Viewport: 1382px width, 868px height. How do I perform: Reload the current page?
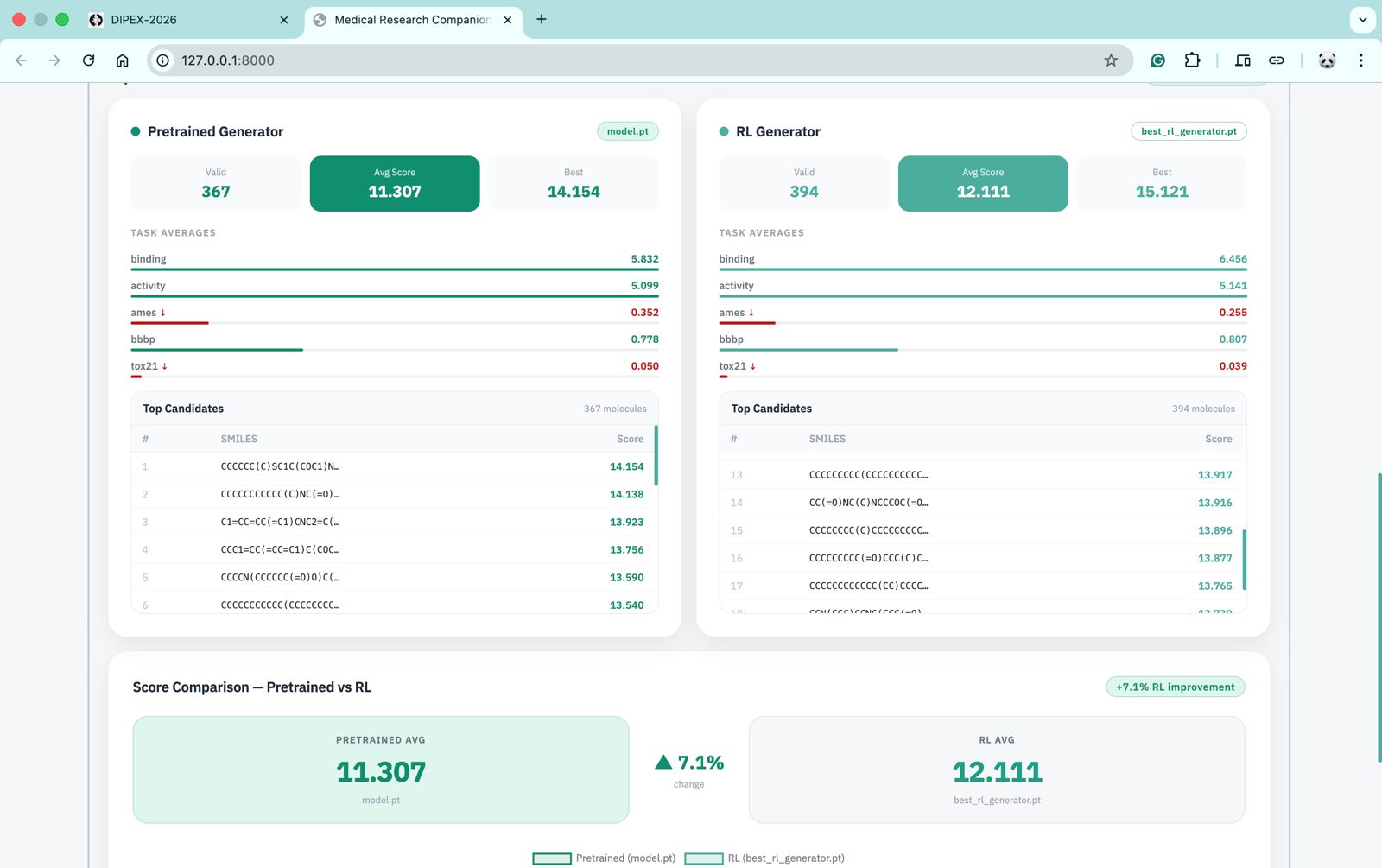88,60
